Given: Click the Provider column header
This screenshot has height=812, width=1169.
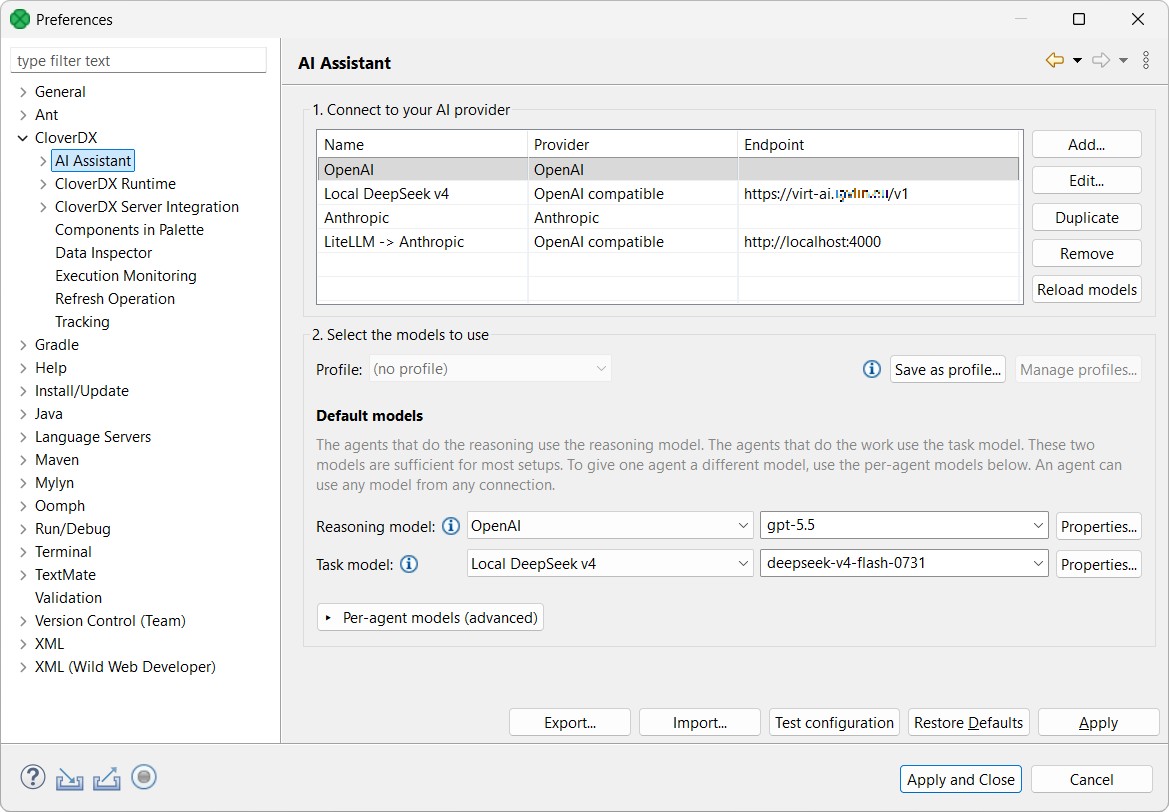Looking at the screenshot, I should pyautogui.click(x=632, y=145).
